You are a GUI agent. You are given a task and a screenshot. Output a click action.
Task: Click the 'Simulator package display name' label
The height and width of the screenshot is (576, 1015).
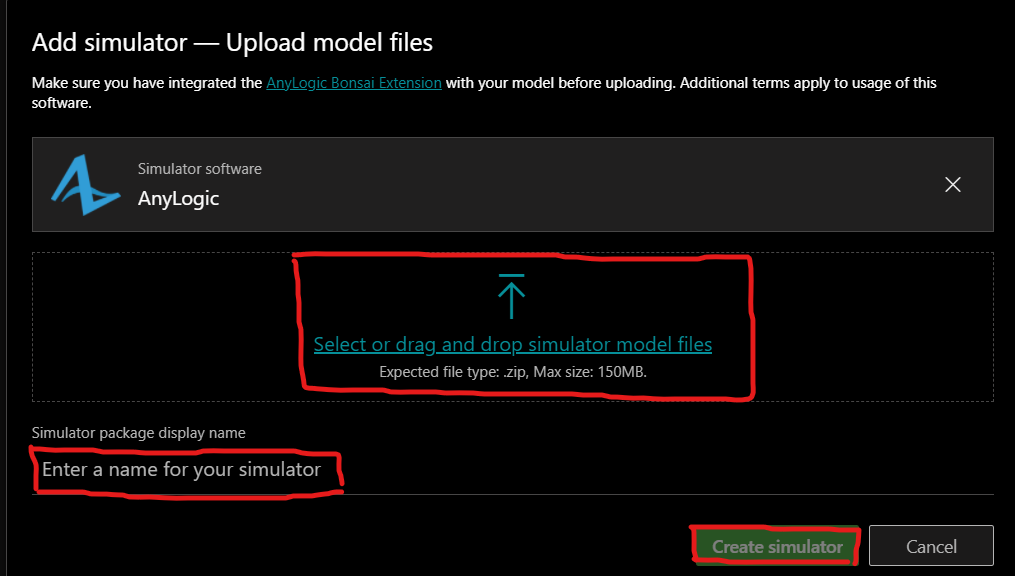click(x=139, y=433)
